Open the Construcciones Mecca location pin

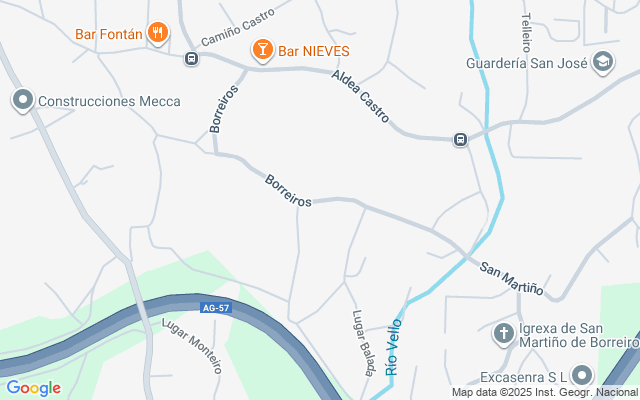23,100
